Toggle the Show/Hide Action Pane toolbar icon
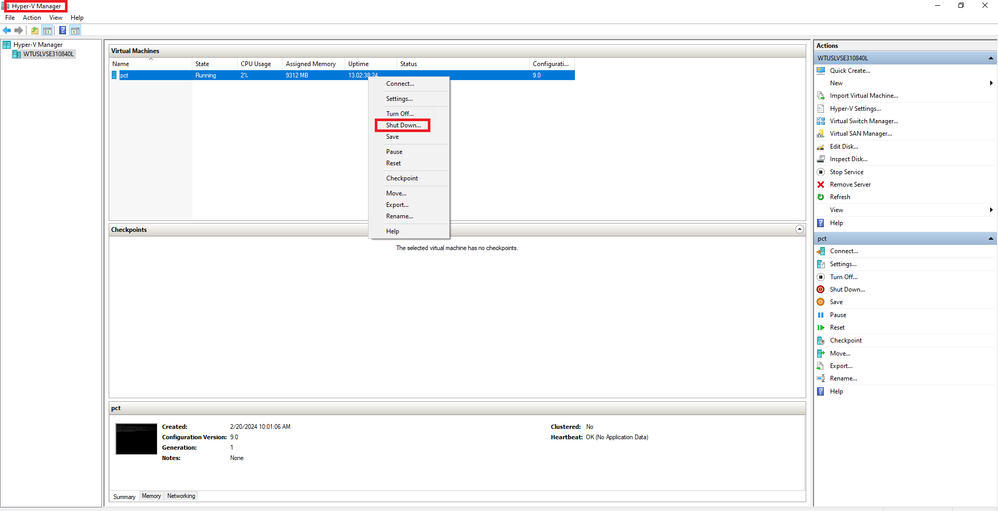998x511 pixels. pos(75,30)
